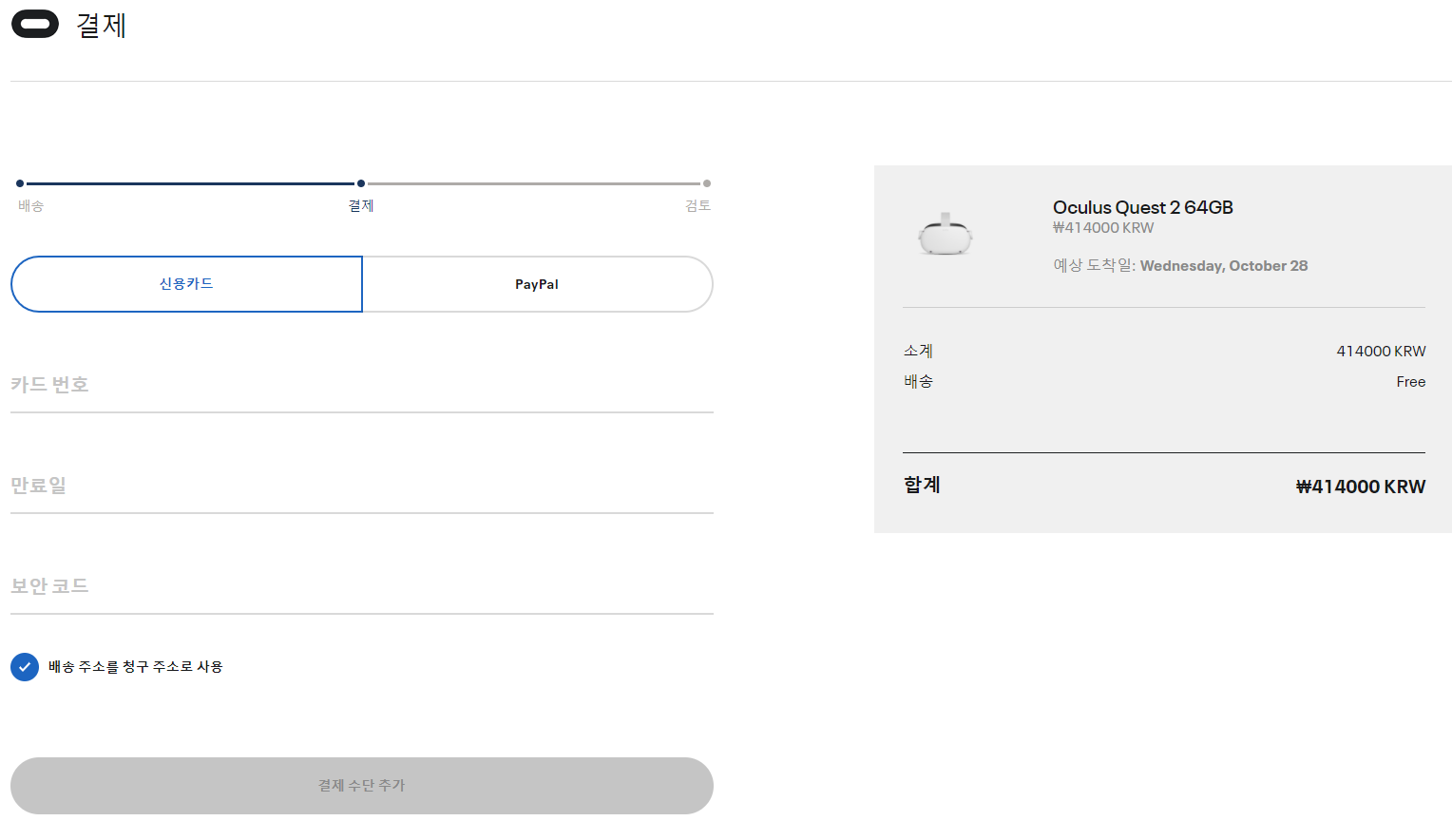
Task: Click the 결제 수단 추가 button
Action: tap(362, 786)
